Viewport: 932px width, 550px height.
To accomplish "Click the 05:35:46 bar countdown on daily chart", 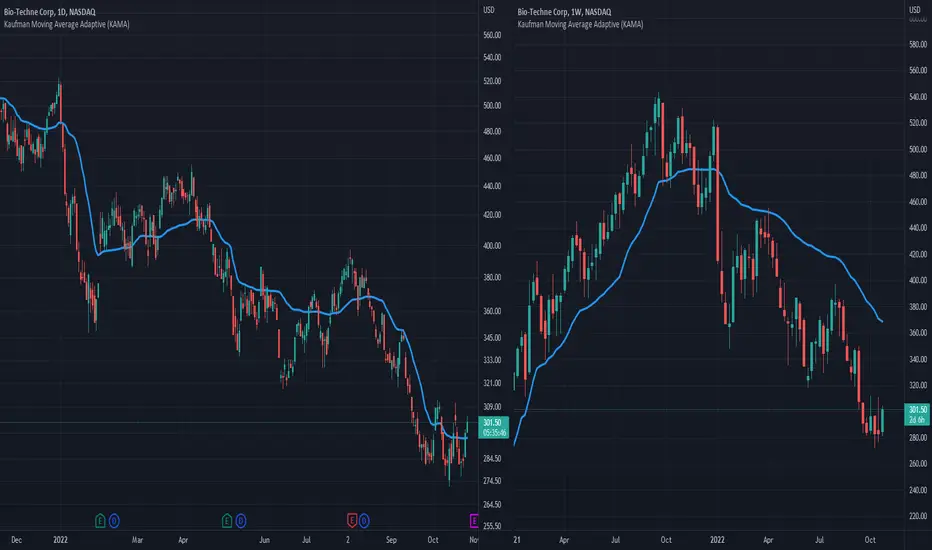I will [x=494, y=433].
